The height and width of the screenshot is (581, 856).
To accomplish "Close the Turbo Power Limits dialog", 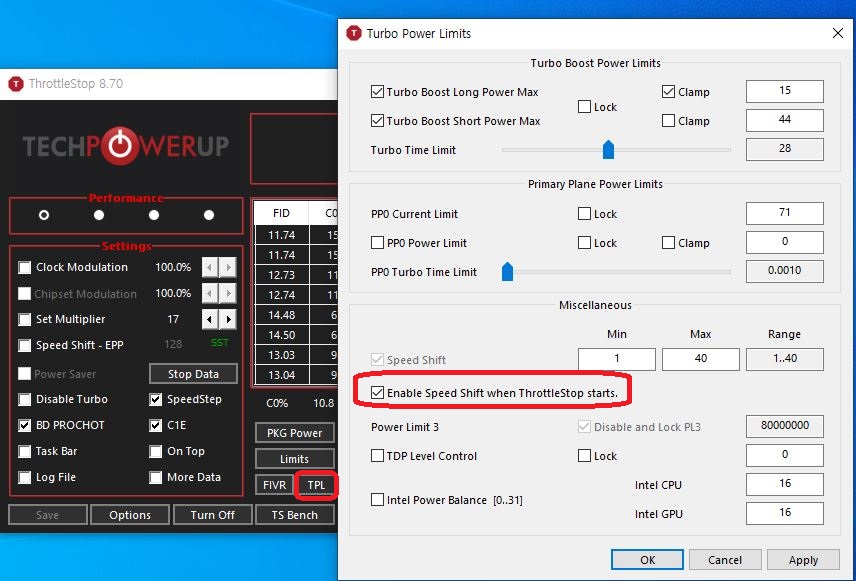I will [x=837, y=33].
